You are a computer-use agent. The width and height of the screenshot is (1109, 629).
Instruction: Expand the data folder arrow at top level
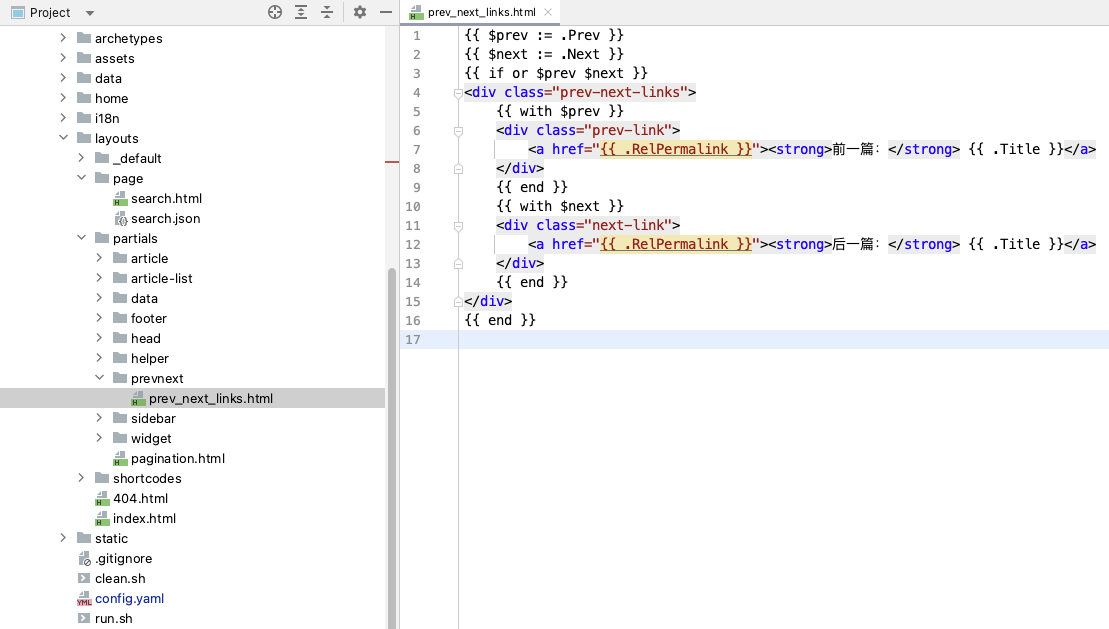(x=63, y=78)
